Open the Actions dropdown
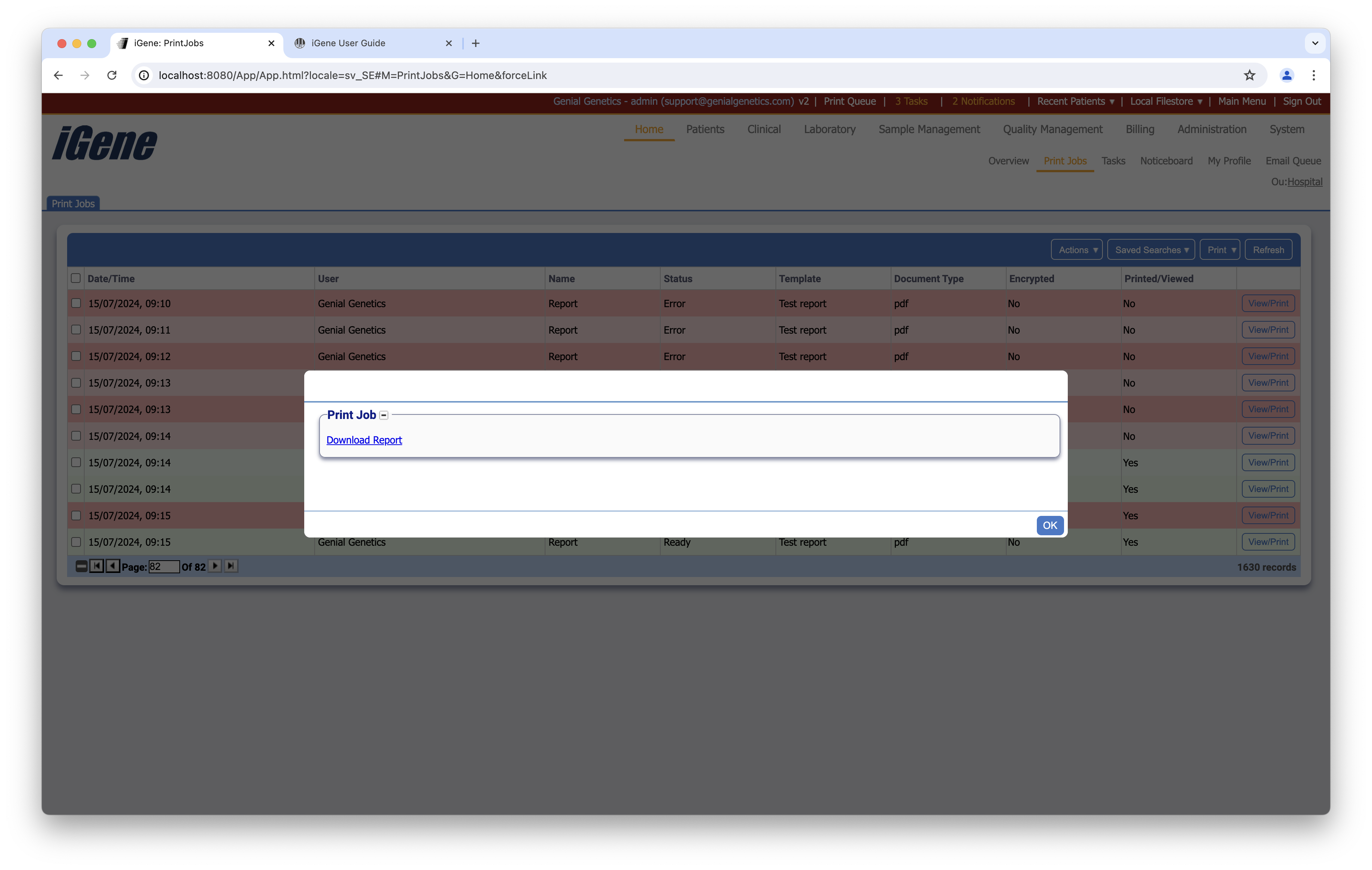The width and height of the screenshot is (1372, 870). point(1077,250)
